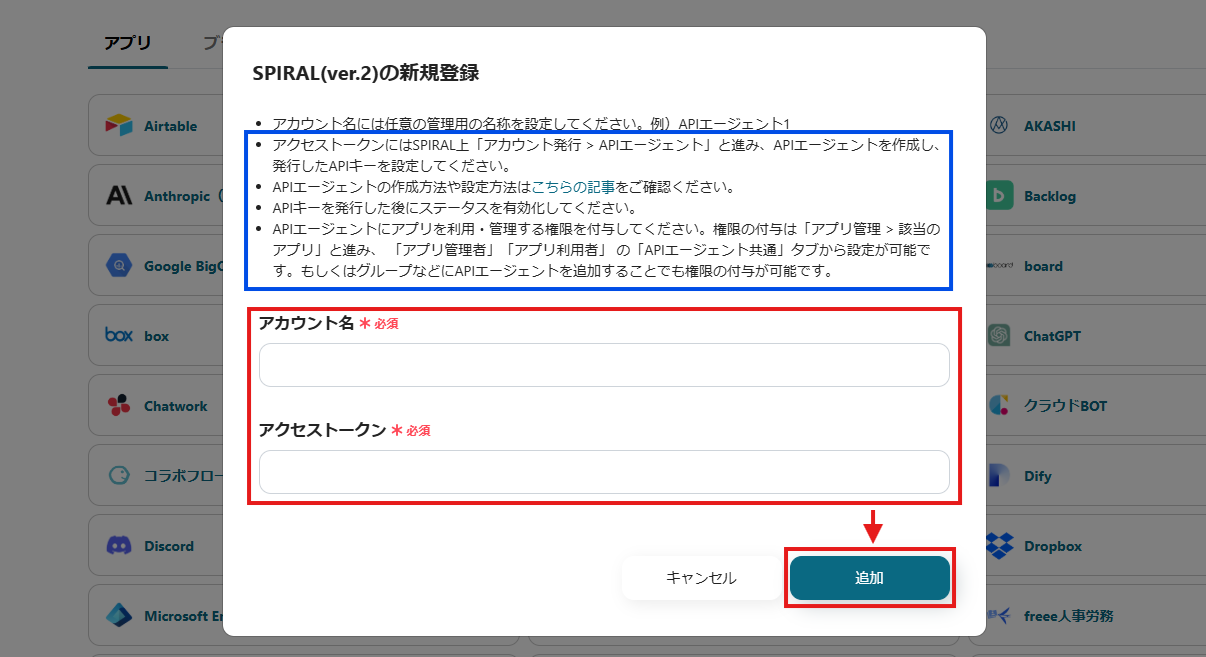Click the Dropbox icon
This screenshot has width=1206, height=657.
(999, 546)
